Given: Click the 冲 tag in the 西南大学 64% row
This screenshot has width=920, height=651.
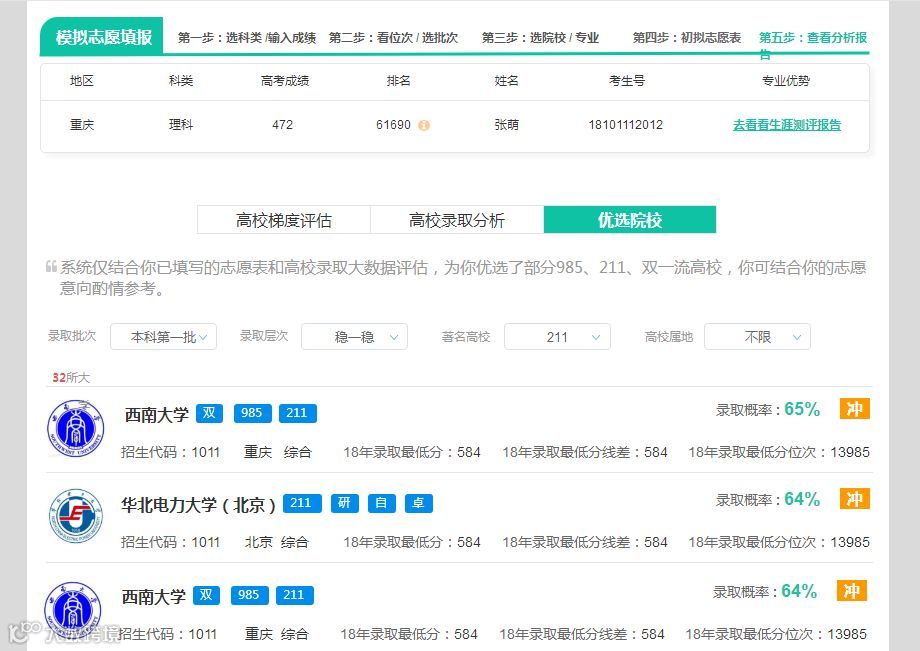Looking at the screenshot, I should coord(852,591).
